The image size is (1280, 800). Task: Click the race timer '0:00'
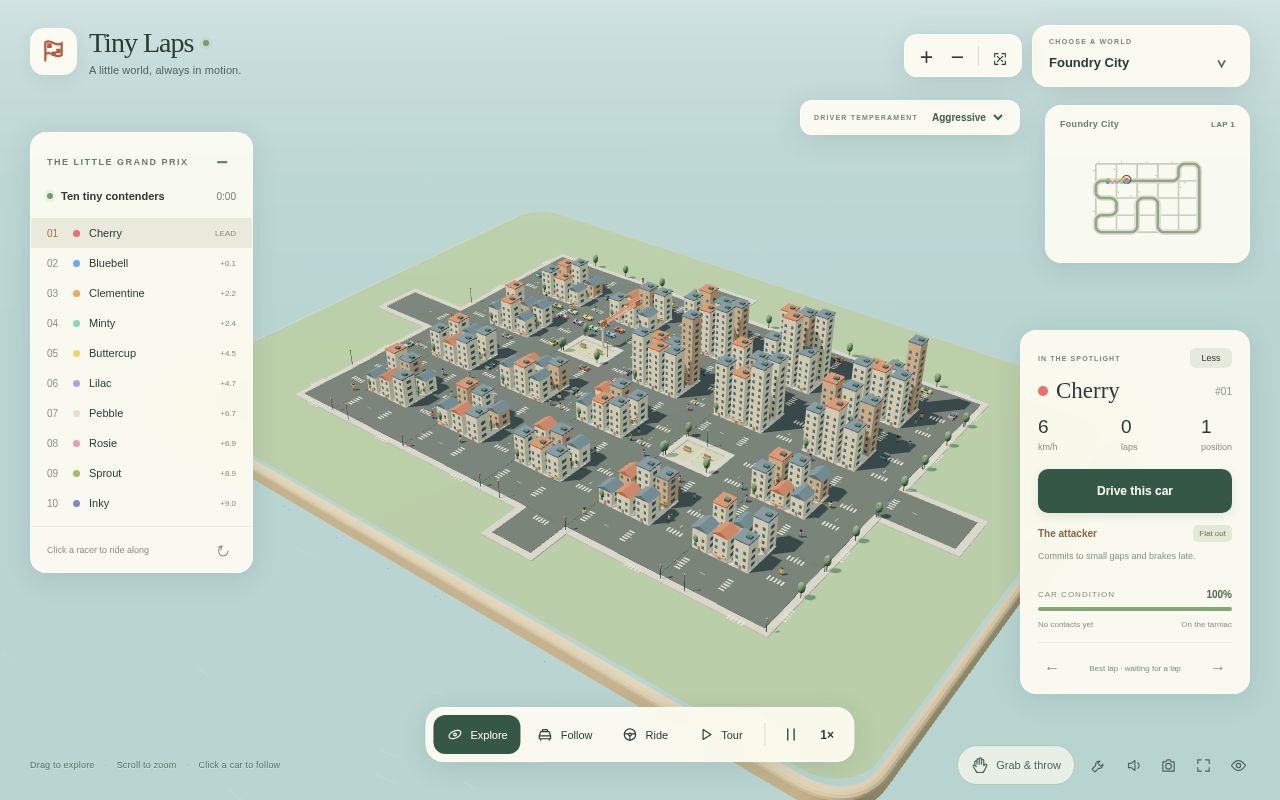click(x=226, y=196)
